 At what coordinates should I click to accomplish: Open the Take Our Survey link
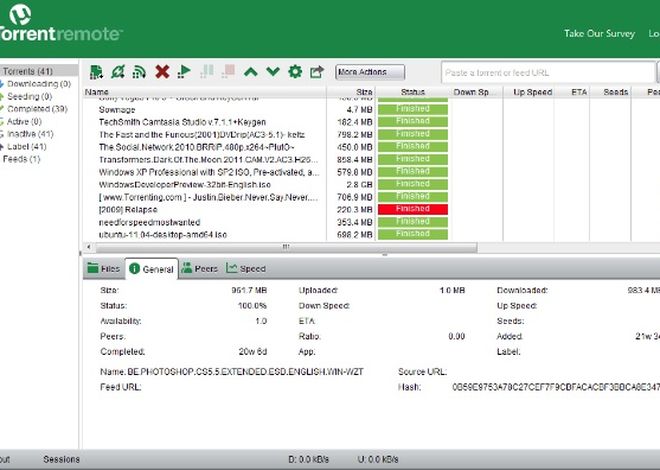(599, 34)
